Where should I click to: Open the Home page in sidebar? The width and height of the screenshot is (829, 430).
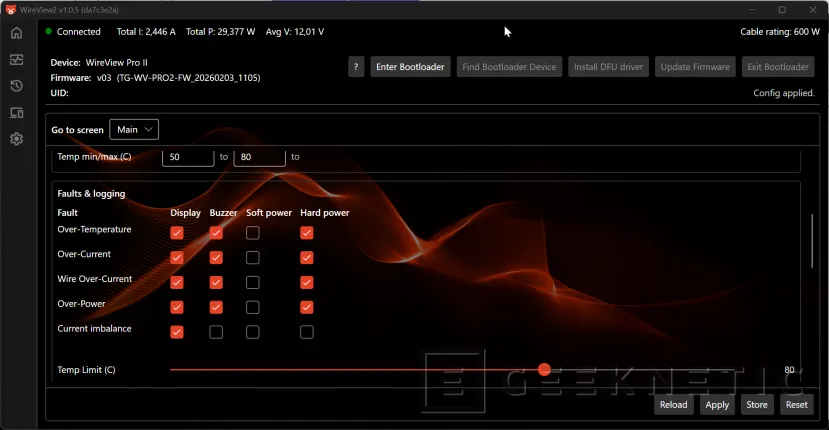coord(16,33)
